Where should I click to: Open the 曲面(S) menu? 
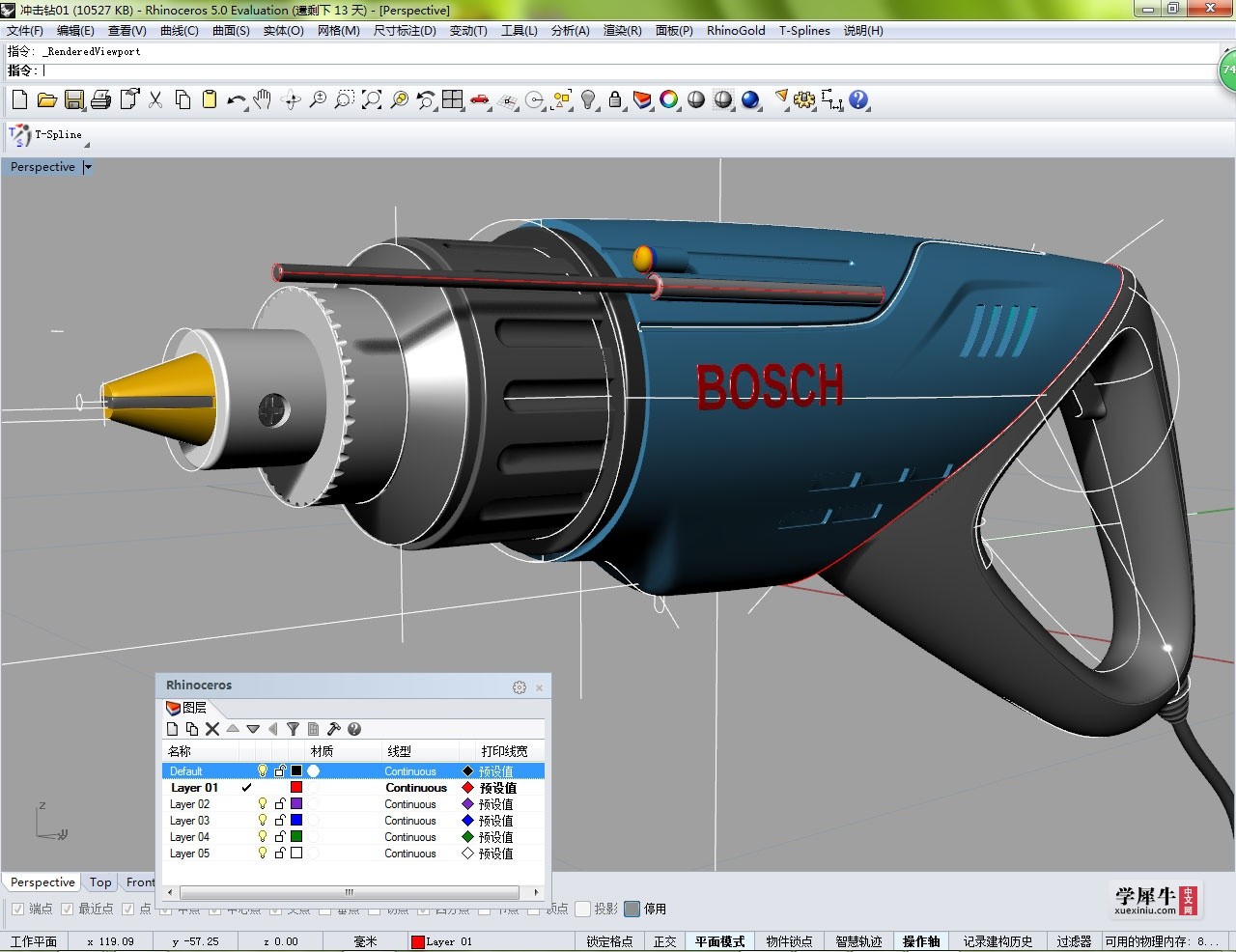[231, 30]
